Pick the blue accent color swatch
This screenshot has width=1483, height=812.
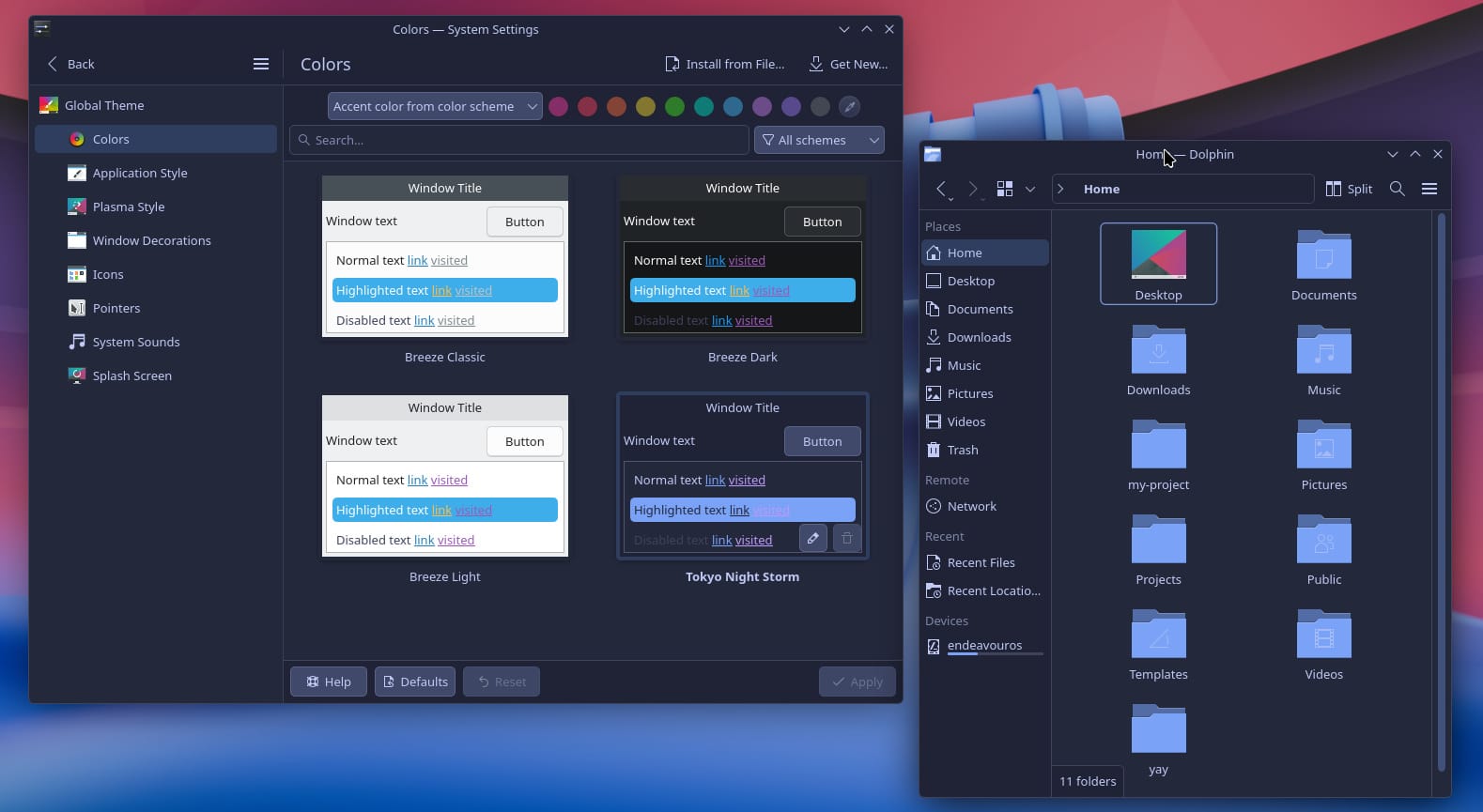(x=733, y=106)
